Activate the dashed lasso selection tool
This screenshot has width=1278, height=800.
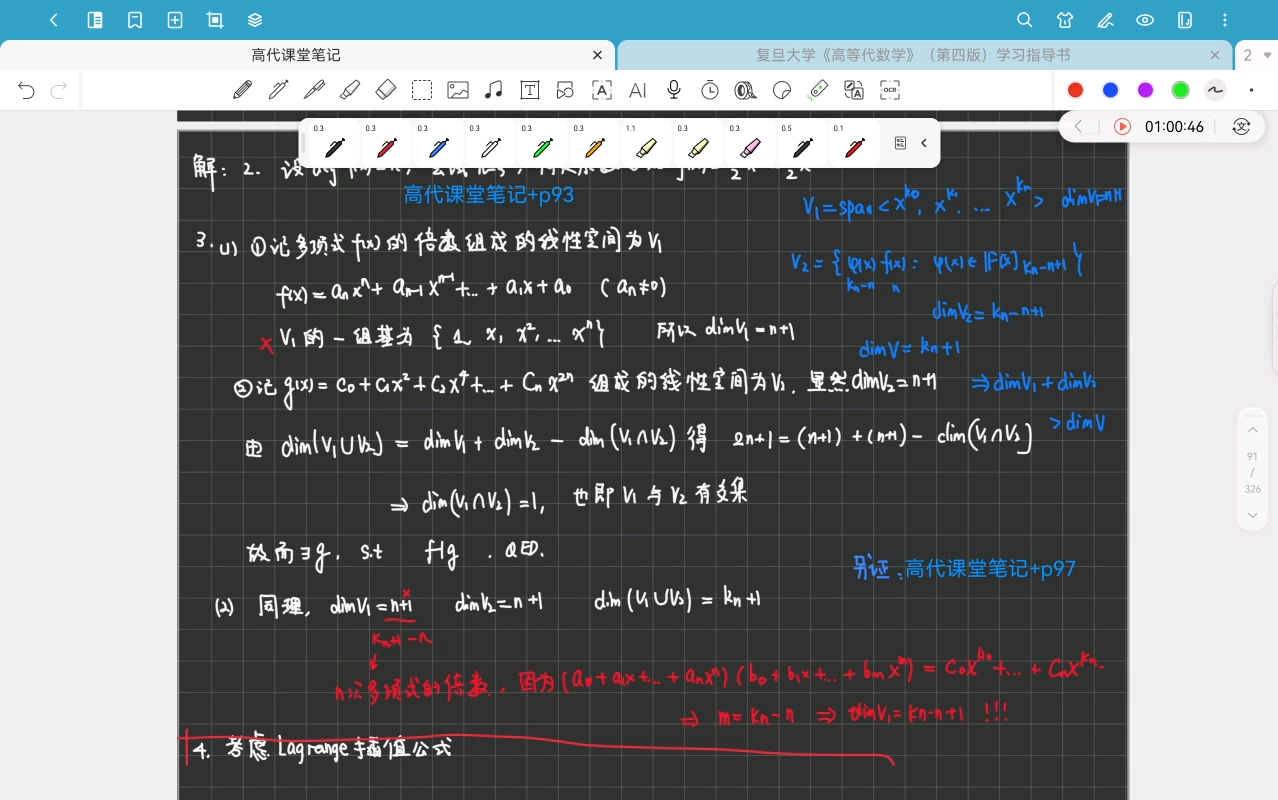click(x=422, y=90)
